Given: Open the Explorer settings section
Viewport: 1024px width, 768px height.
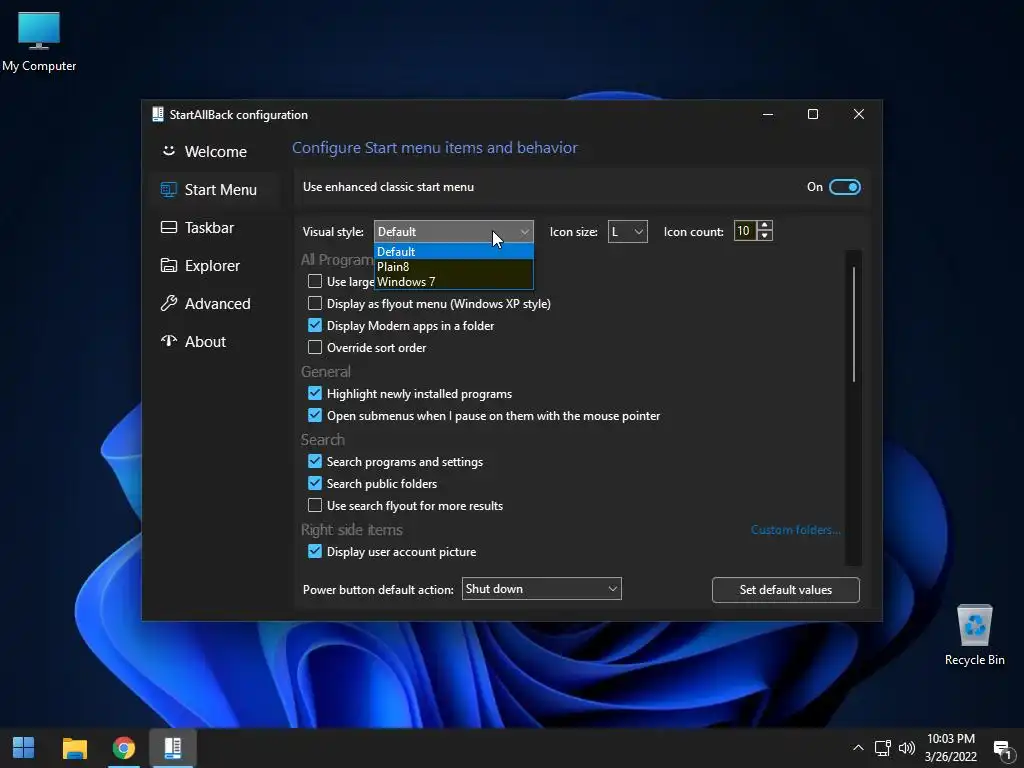Looking at the screenshot, I should (x=216, y=265).
